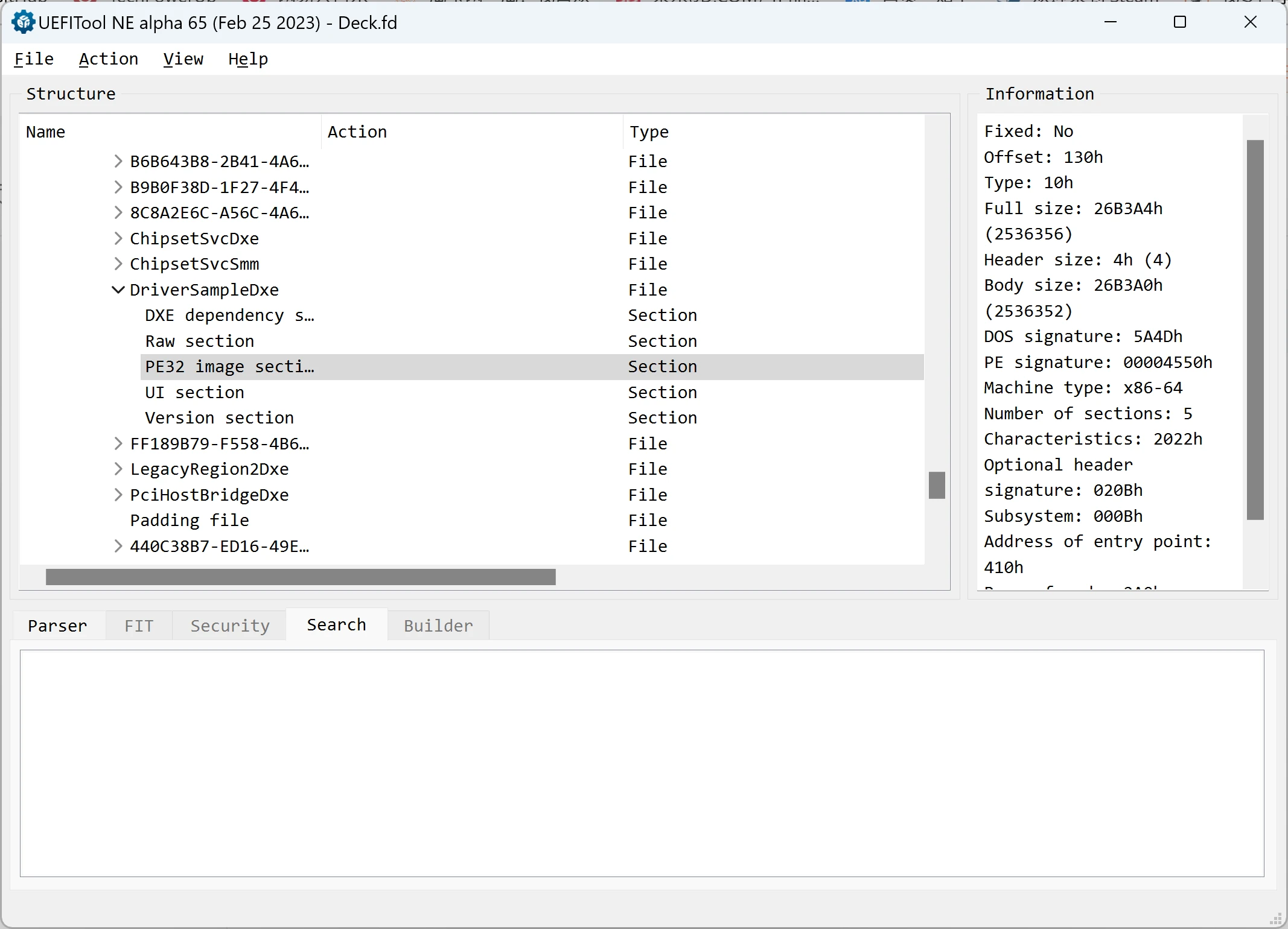The image size is (1288, 929).
Task: Switch to the Security tab
Action: tap(230, 626)
